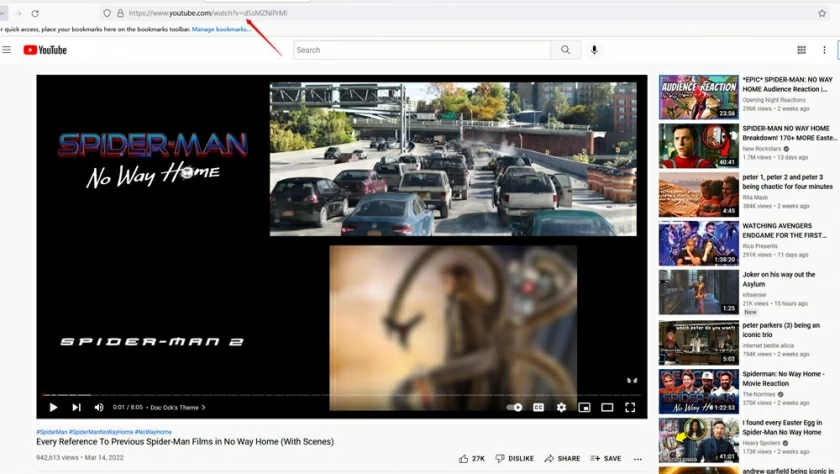Open the Manage bookmarks link
The height and width of the screenshot is (474, 840).
coord(221,29)
